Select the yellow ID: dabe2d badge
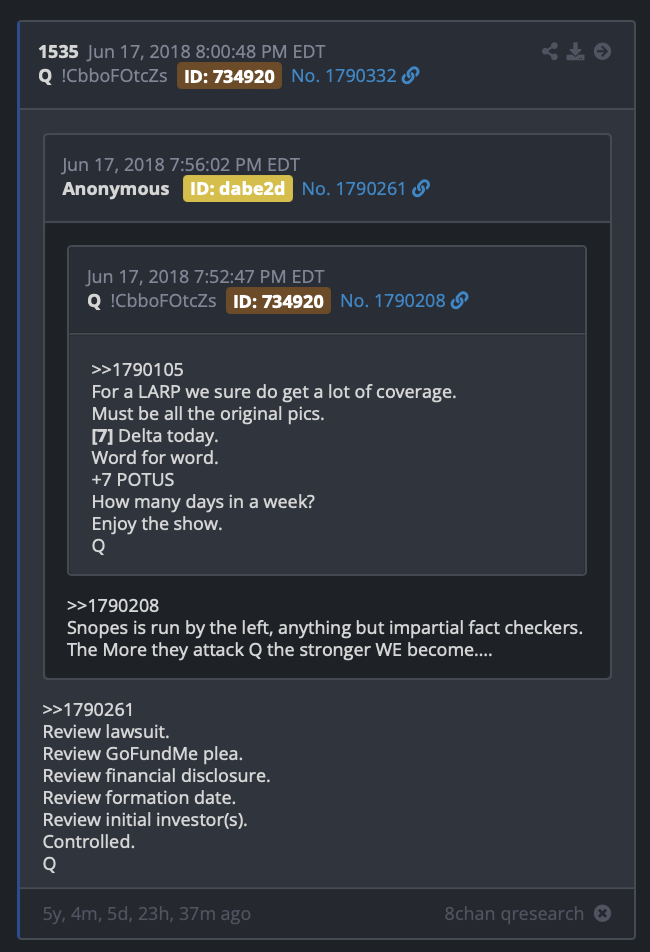Screen dimensions: 650x952 pyautogui.click(x=237, y=189)
